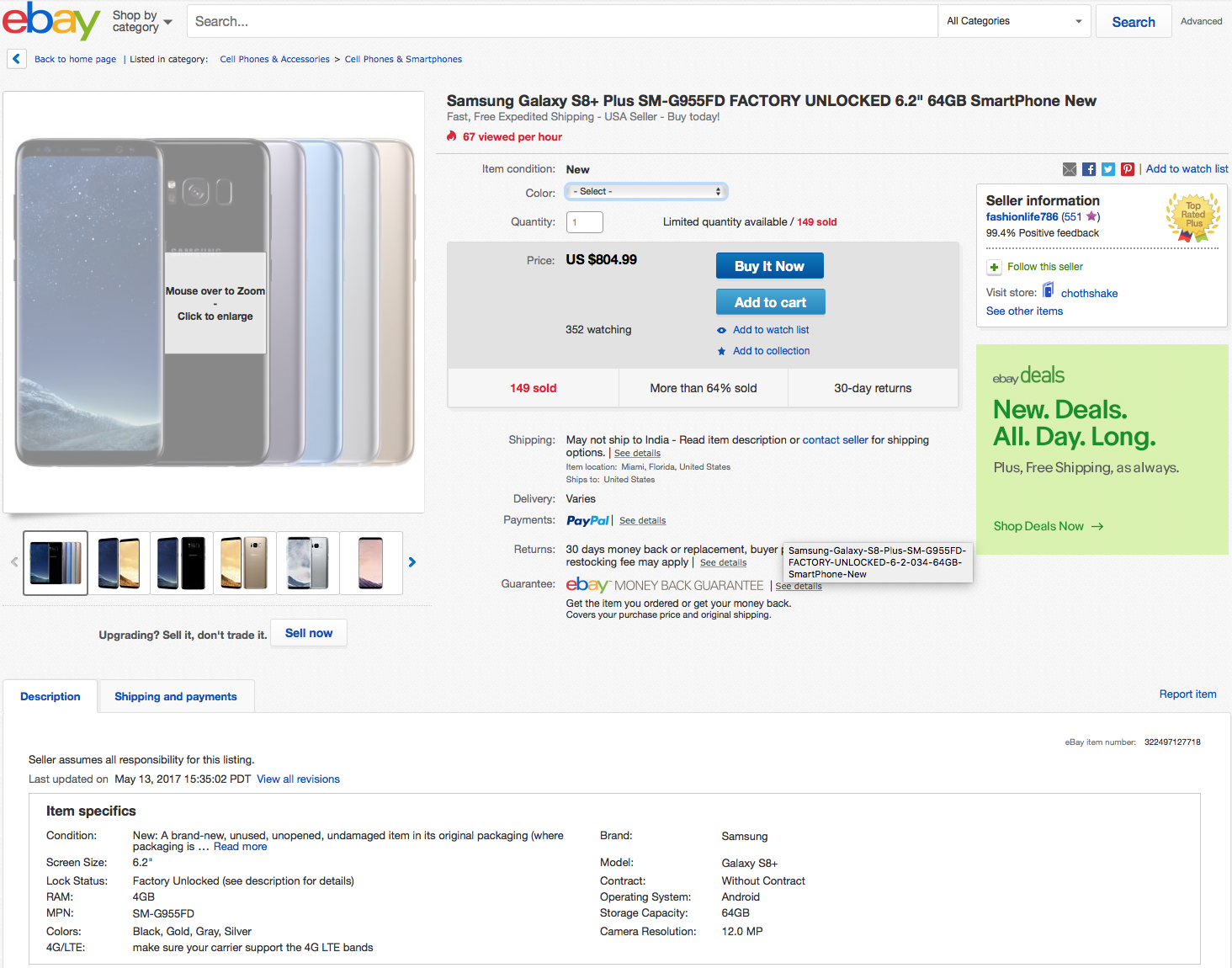
Task: Open Shop by category menu
Action: 141,21
